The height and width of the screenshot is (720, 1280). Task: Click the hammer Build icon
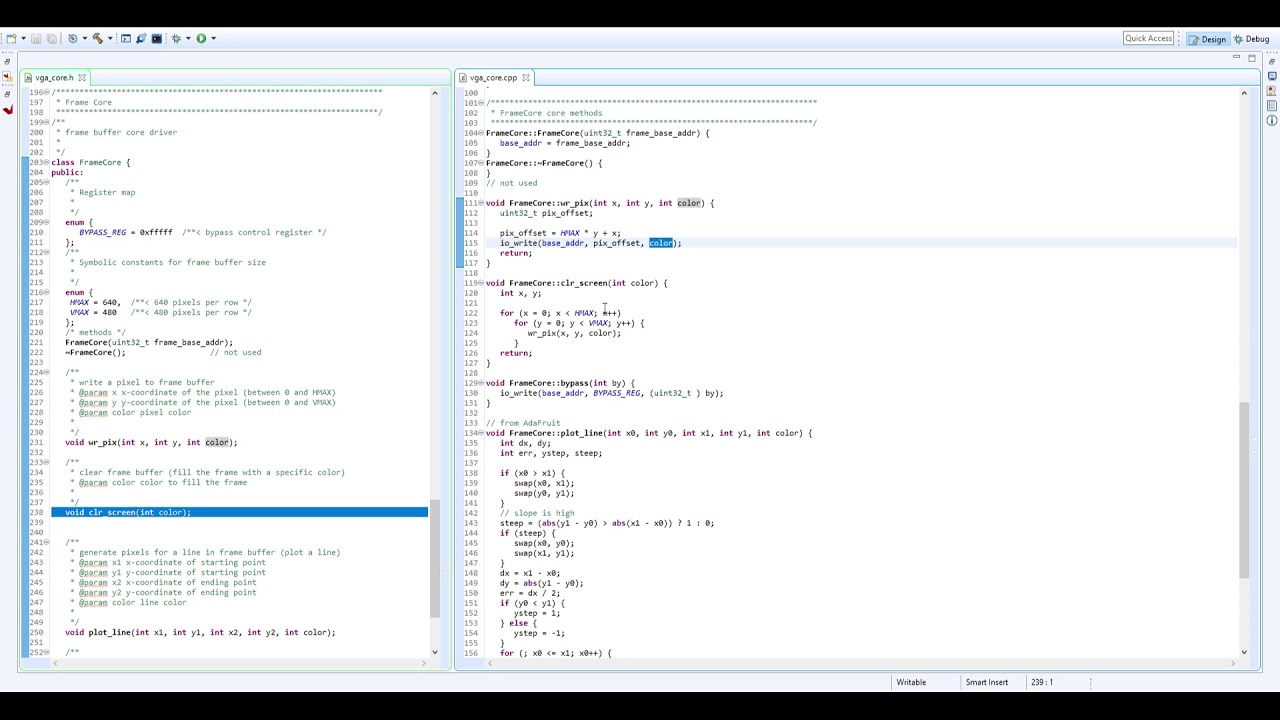pos(98,38)
